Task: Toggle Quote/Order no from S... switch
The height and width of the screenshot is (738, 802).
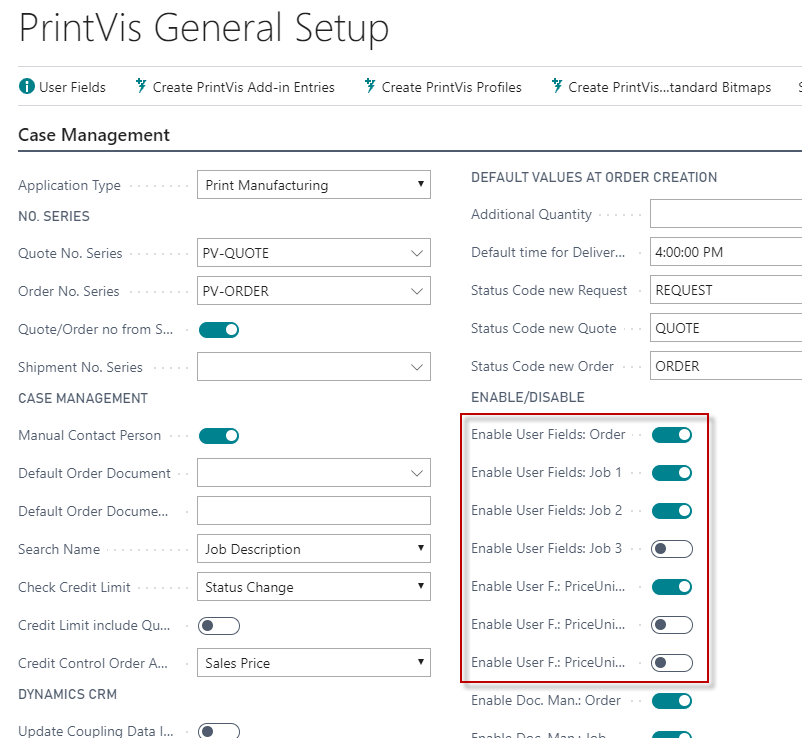Action: tap(219, 330)
